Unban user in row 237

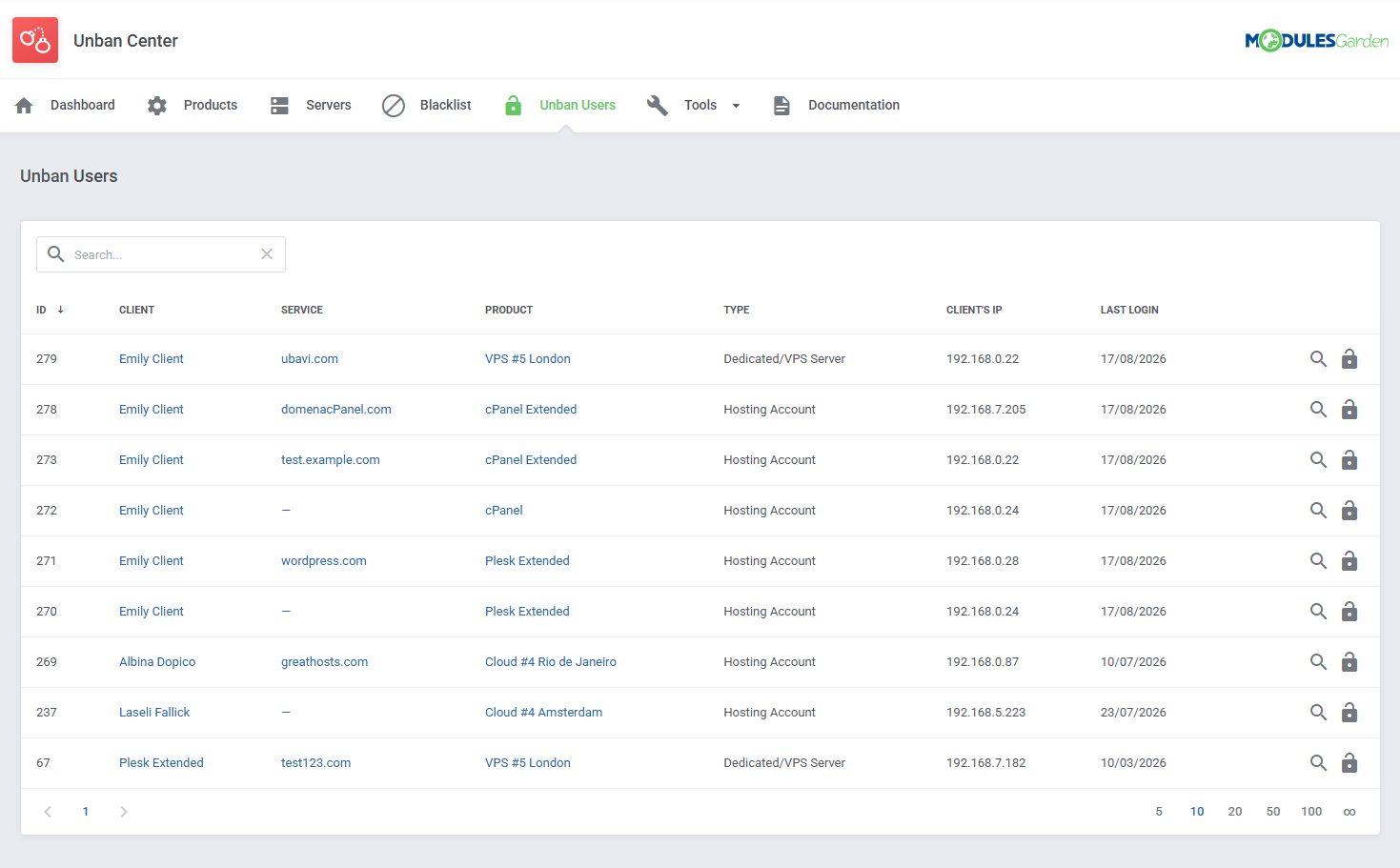[x=1349, y=713]
